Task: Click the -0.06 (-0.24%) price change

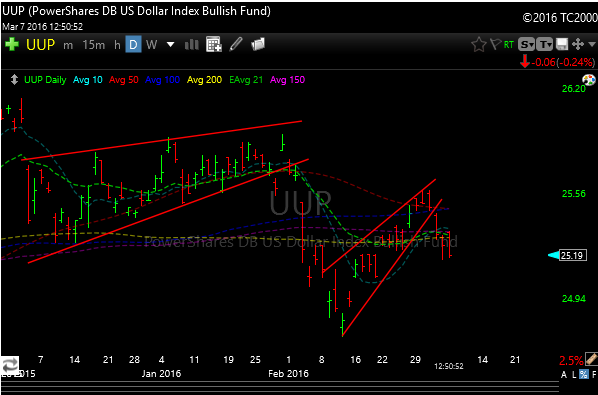Action: pos(563,62)
